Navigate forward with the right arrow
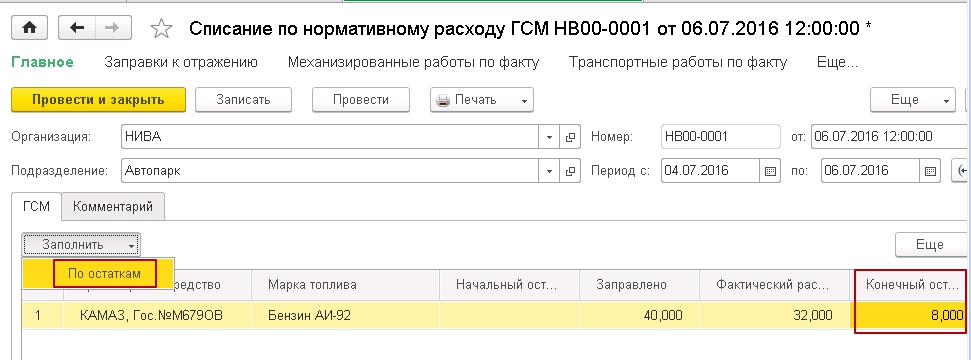 click(x=113, y=28)
